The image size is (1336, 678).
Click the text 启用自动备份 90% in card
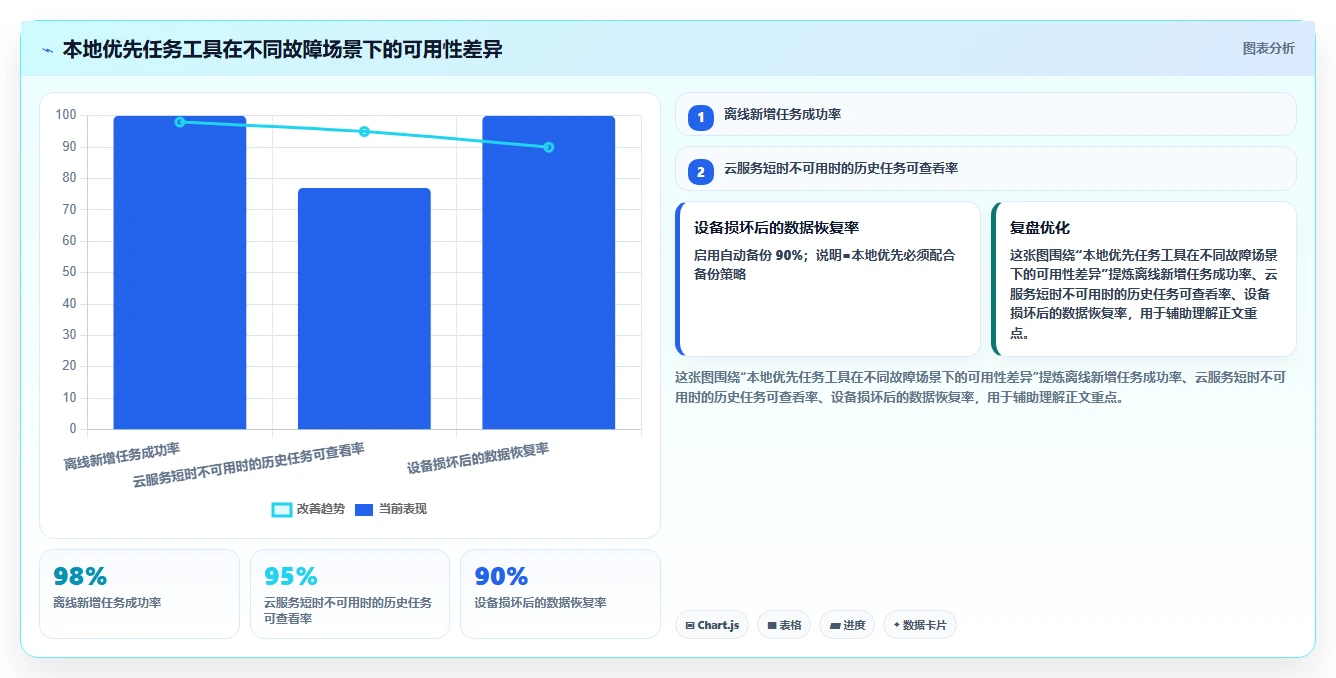749,255
